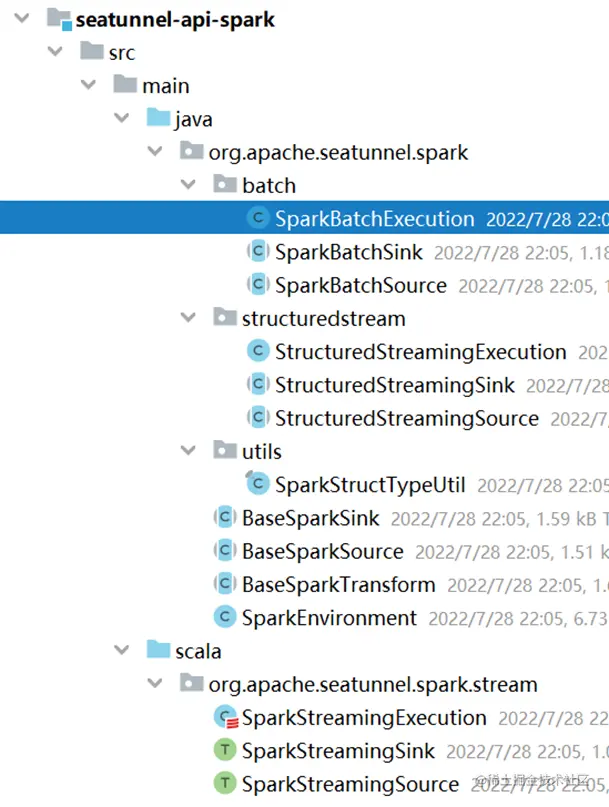Select the java folder label
The image size is (609, 807).
pos(194,119)
